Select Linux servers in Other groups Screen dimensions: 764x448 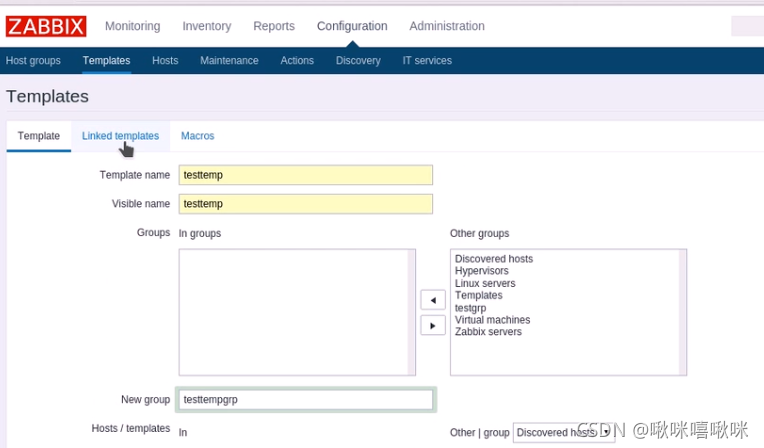click(x=485, y=283)
